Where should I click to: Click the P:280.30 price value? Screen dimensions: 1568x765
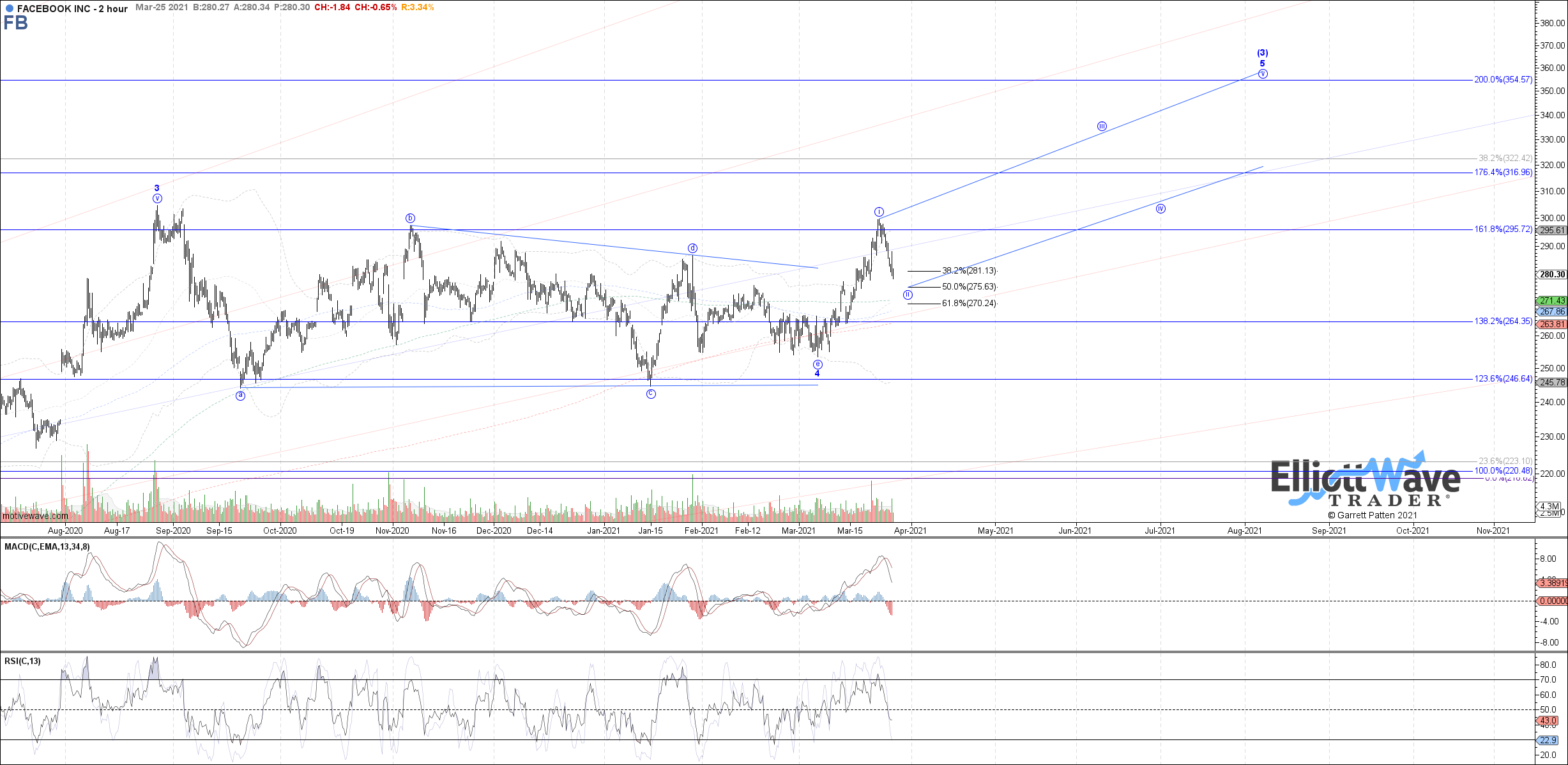point(292,8)
